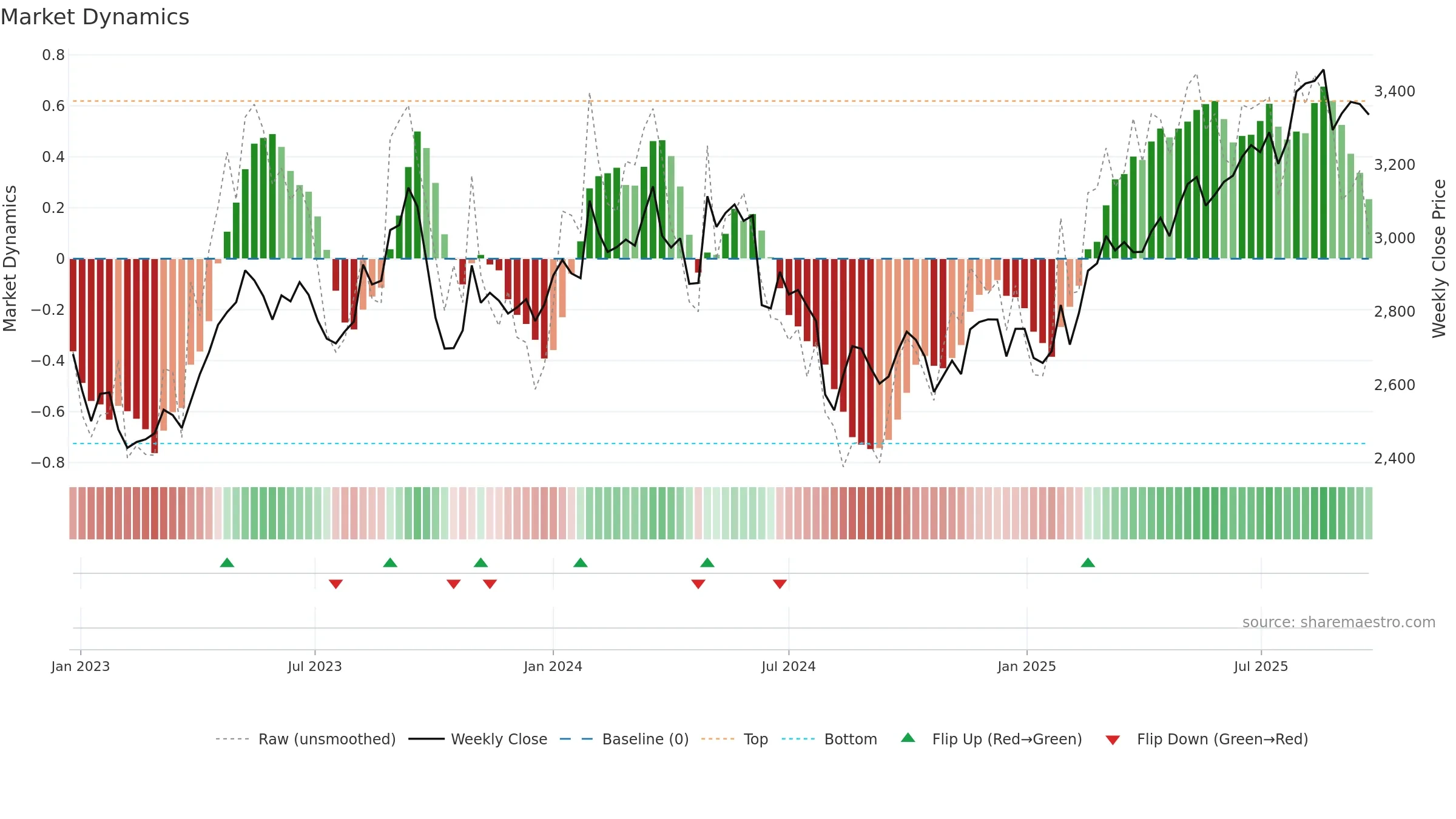Select the flip-up marker between Jul 2023 and Oct 2023

coord(390,562)
